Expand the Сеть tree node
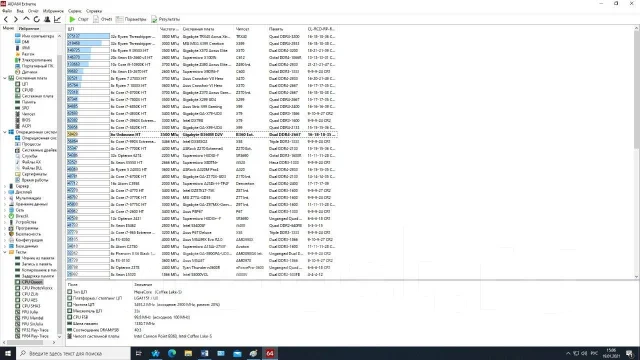The width and height of the screenshot is (640, 360). click(x=5, y=210)
